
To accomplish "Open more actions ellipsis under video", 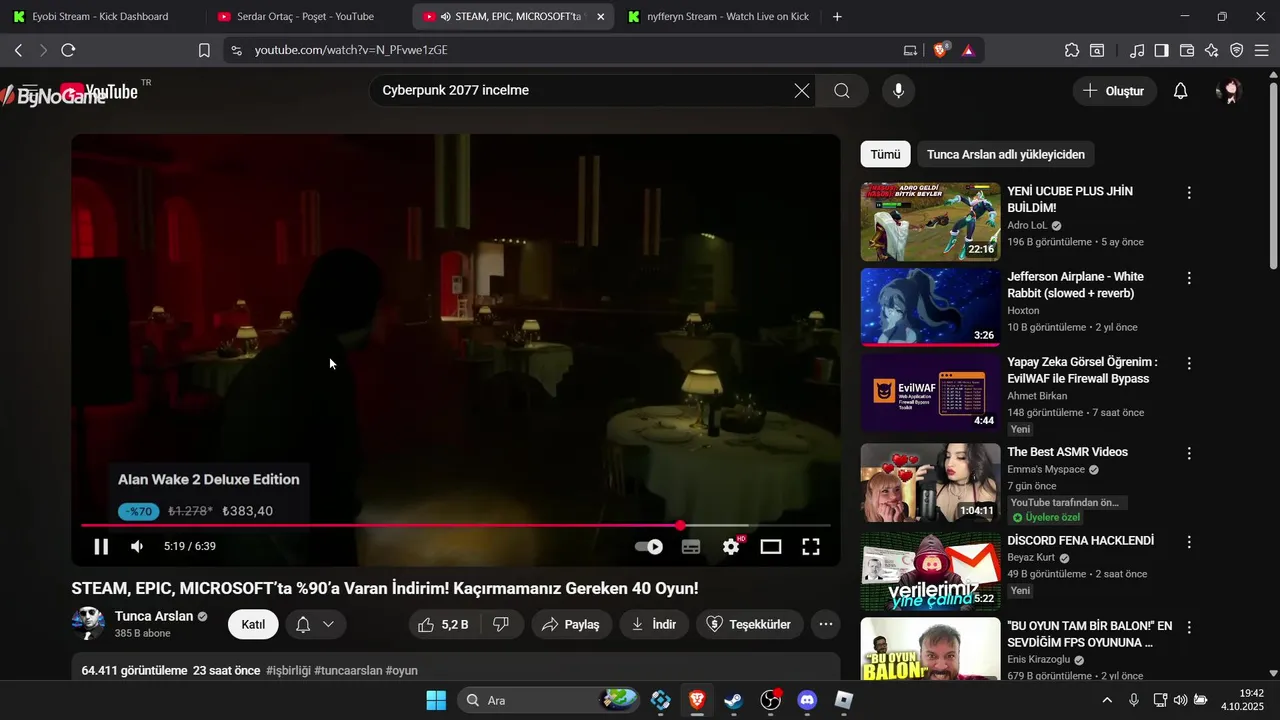I will click(825, 624).
